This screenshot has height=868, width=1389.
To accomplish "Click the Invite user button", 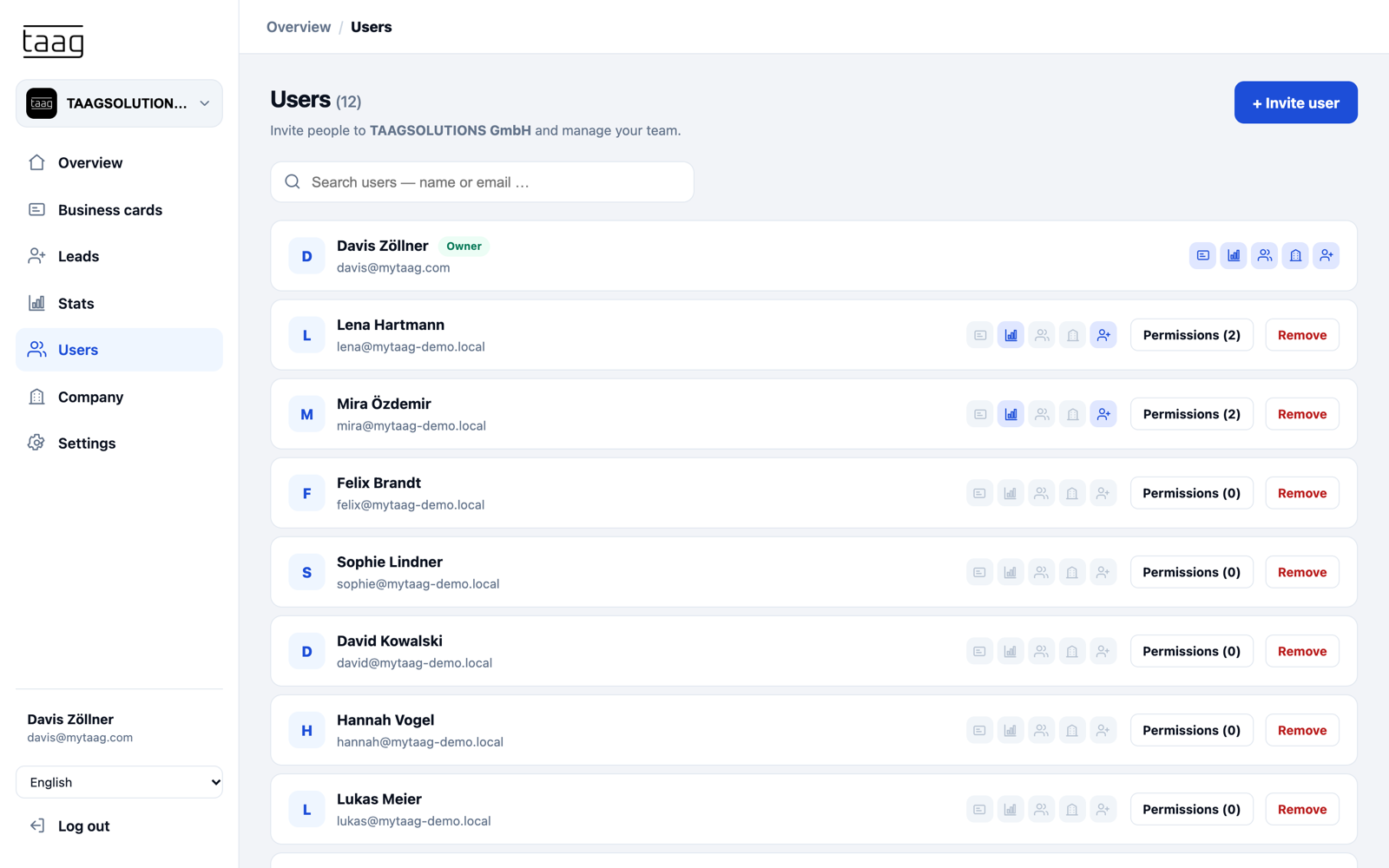I will point(1295,102).
